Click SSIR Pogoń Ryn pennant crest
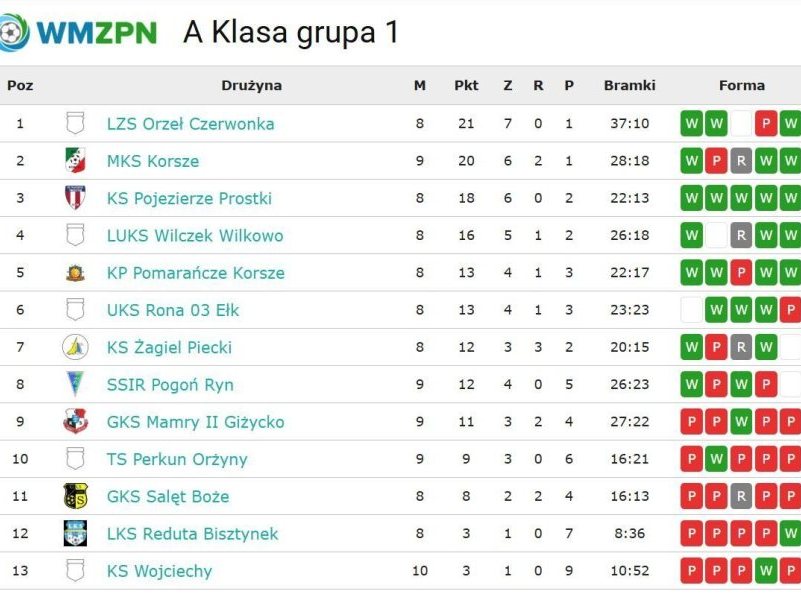Screen dimensions: 801x600 point(75,385)
